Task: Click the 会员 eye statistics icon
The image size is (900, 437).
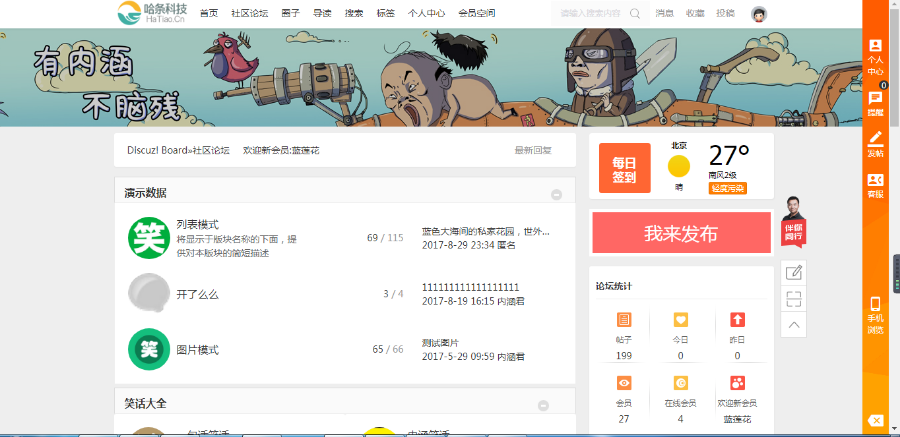Action: click(x=624, y=383)
